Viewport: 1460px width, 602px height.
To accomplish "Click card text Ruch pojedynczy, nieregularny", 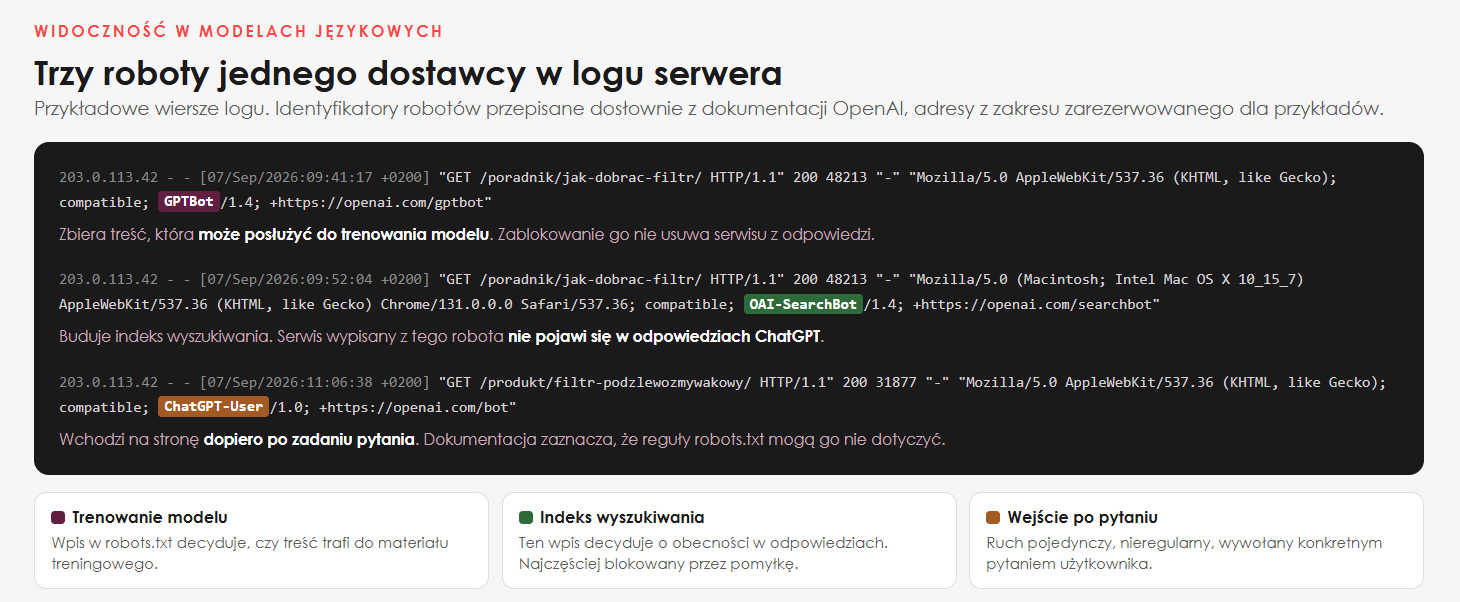I will click(1100, 543).
